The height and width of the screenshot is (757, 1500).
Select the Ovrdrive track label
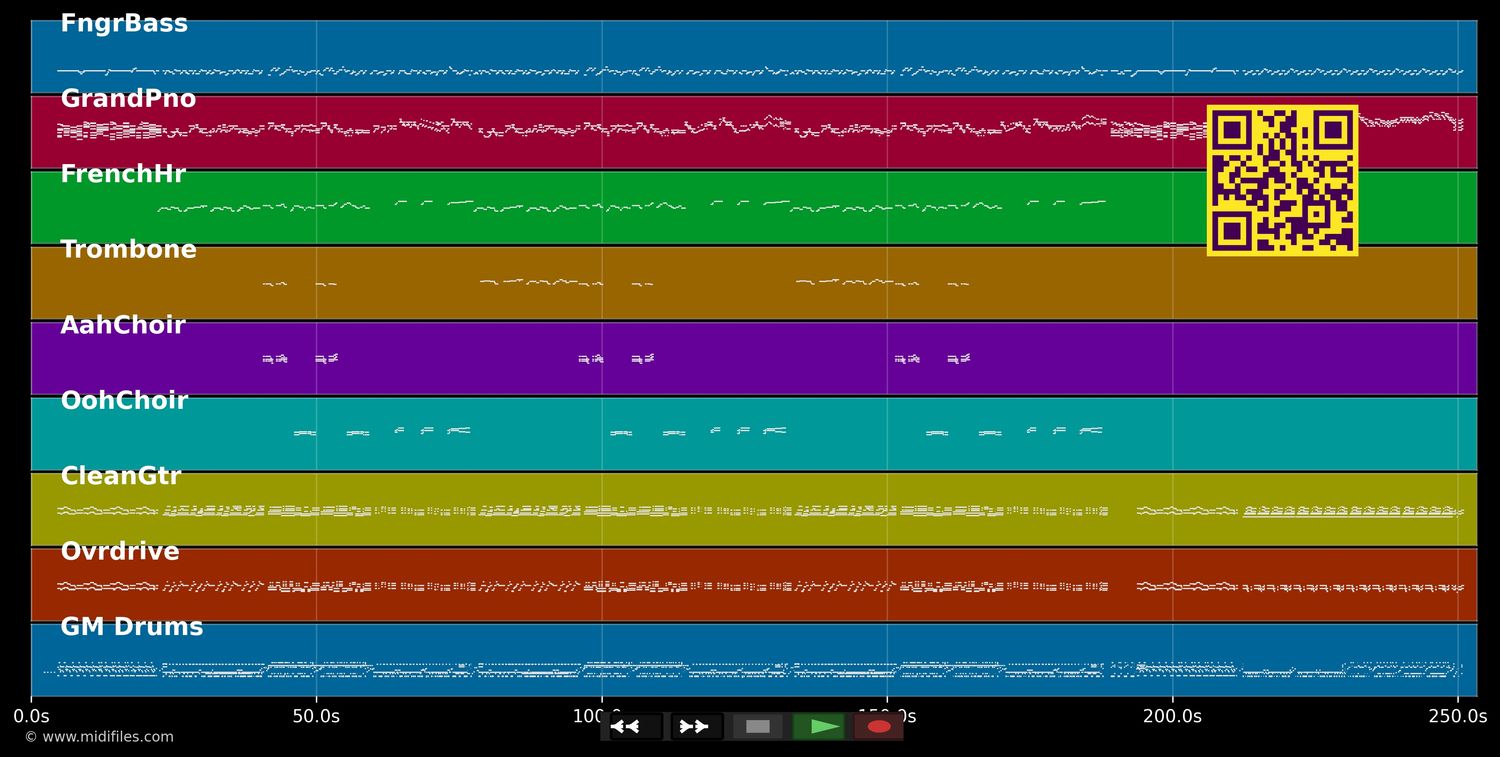pos(120,552)
